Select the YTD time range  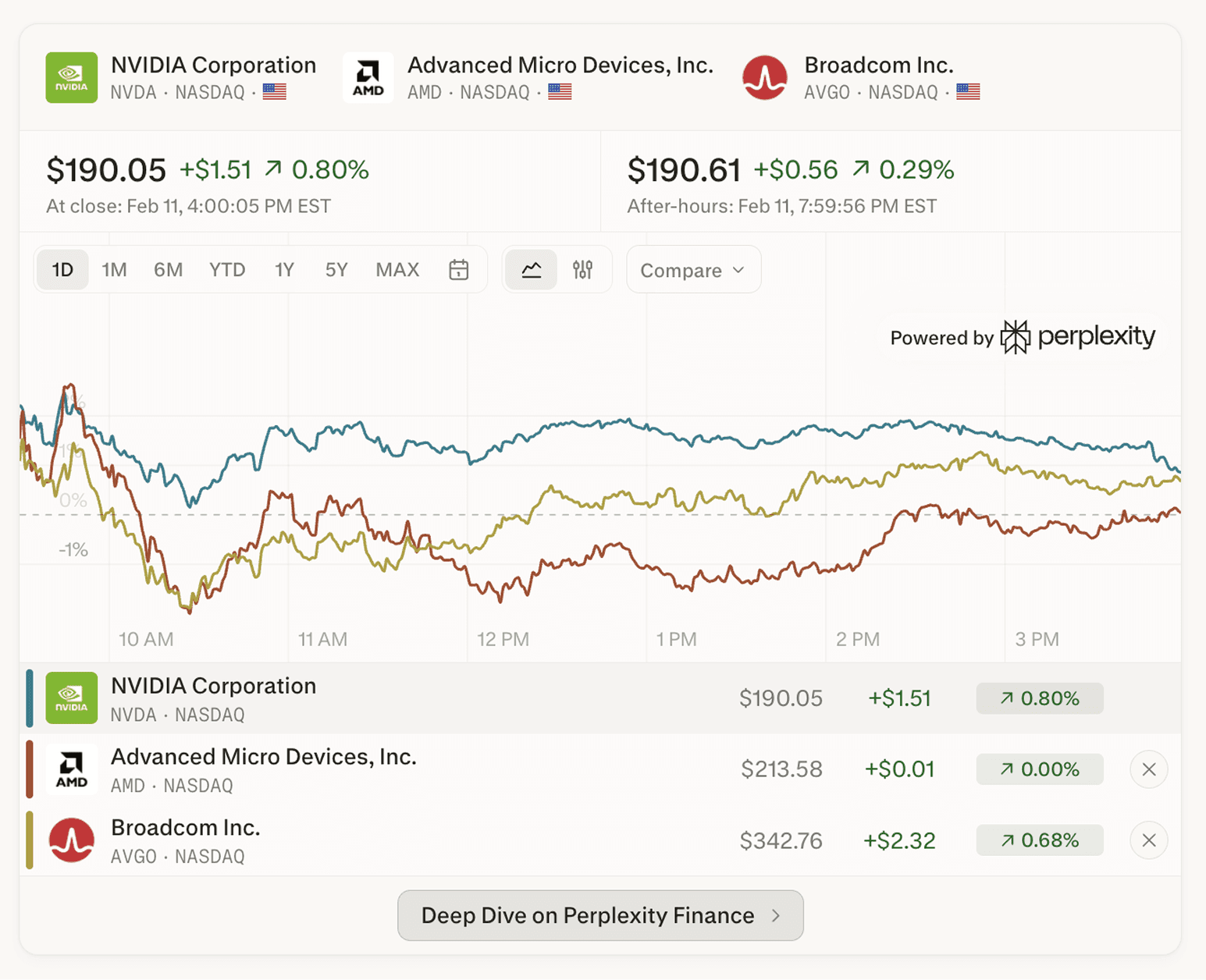pyautogui.click(x=227, y=270)
